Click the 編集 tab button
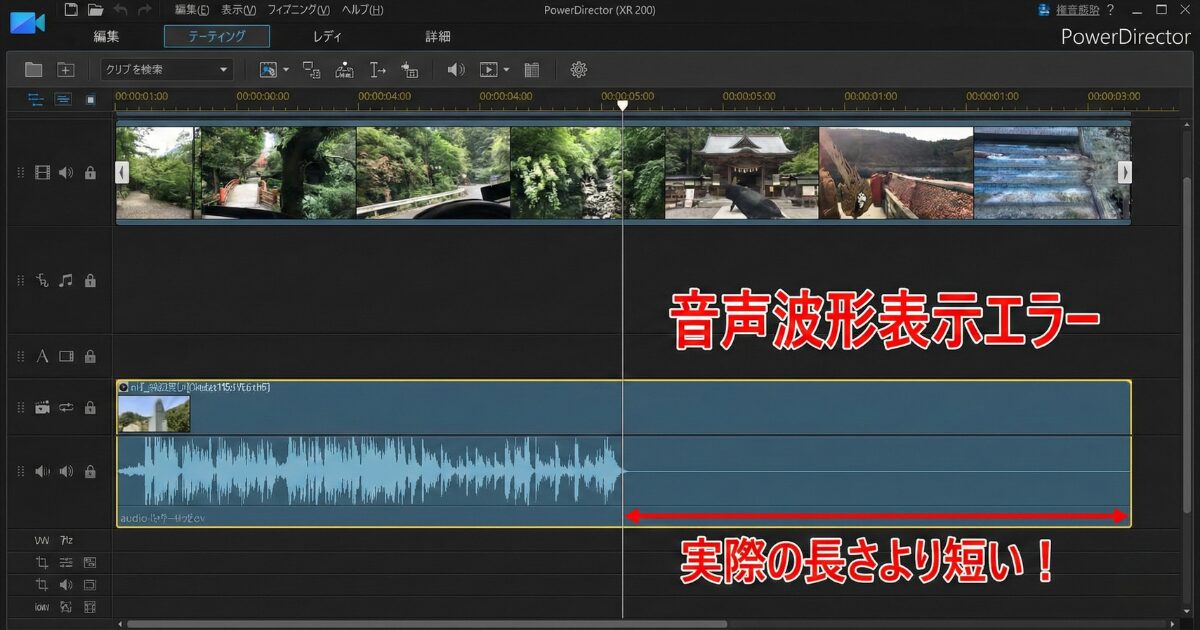The width and height of the screenshot is (1200, 630). 106,37
